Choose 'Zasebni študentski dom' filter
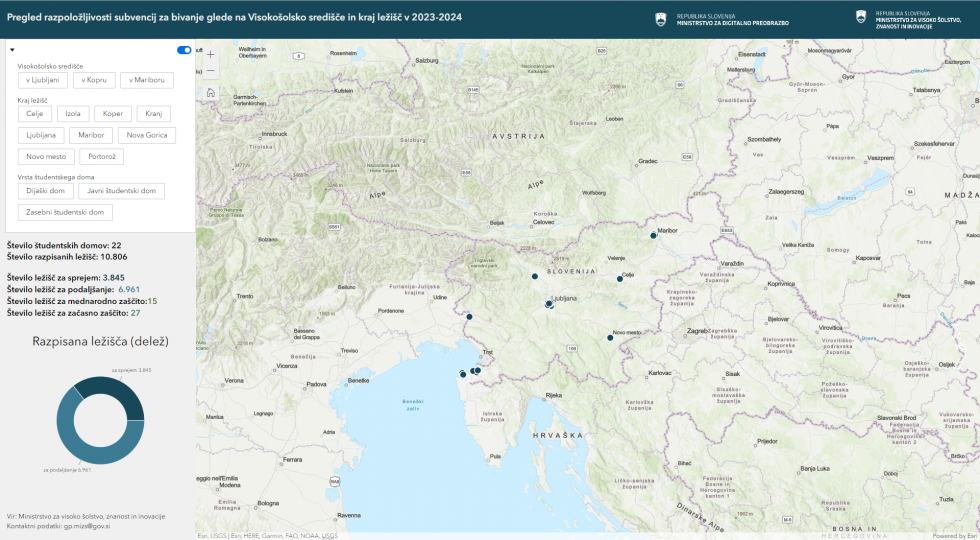The image size is (980, 540). pyautogui.click(x=65, y=212)
